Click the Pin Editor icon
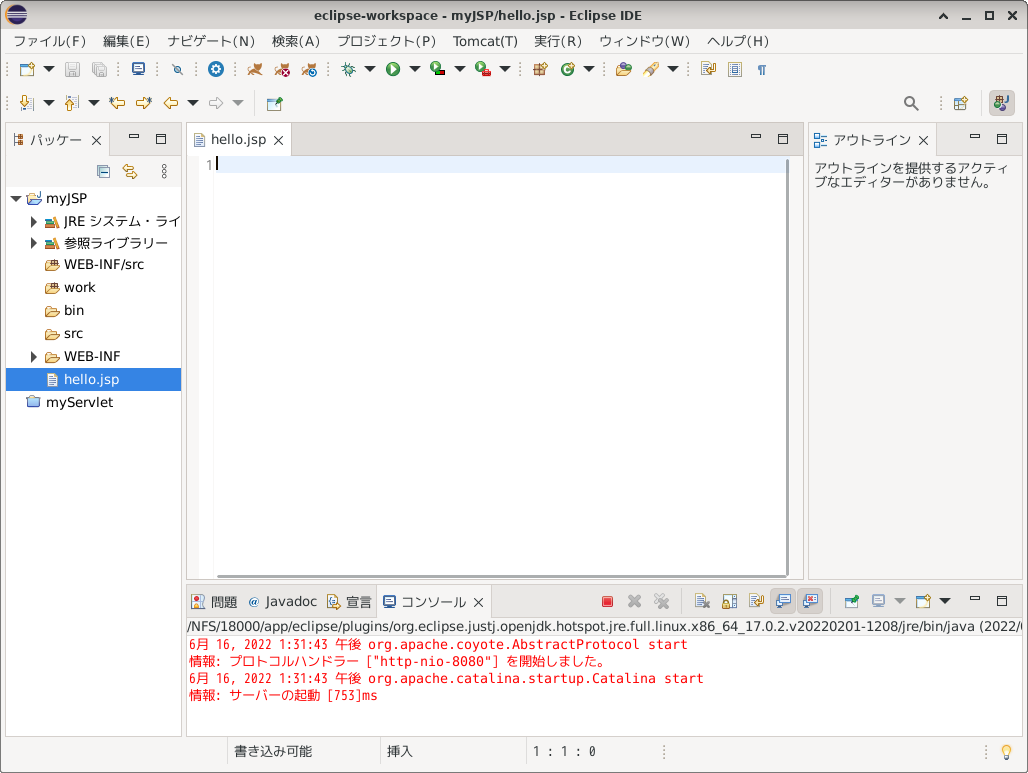 (275, 104)
